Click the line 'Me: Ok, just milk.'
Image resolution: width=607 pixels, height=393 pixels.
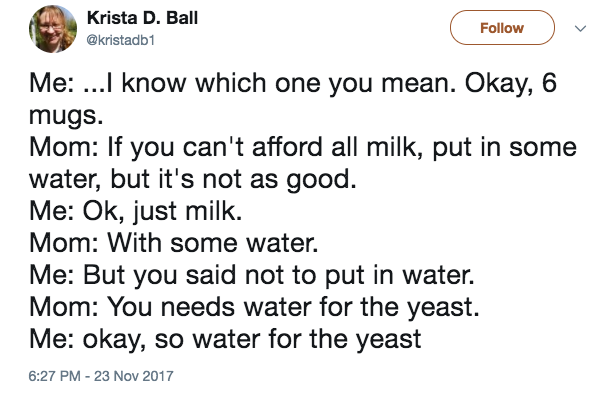[135, 211]
